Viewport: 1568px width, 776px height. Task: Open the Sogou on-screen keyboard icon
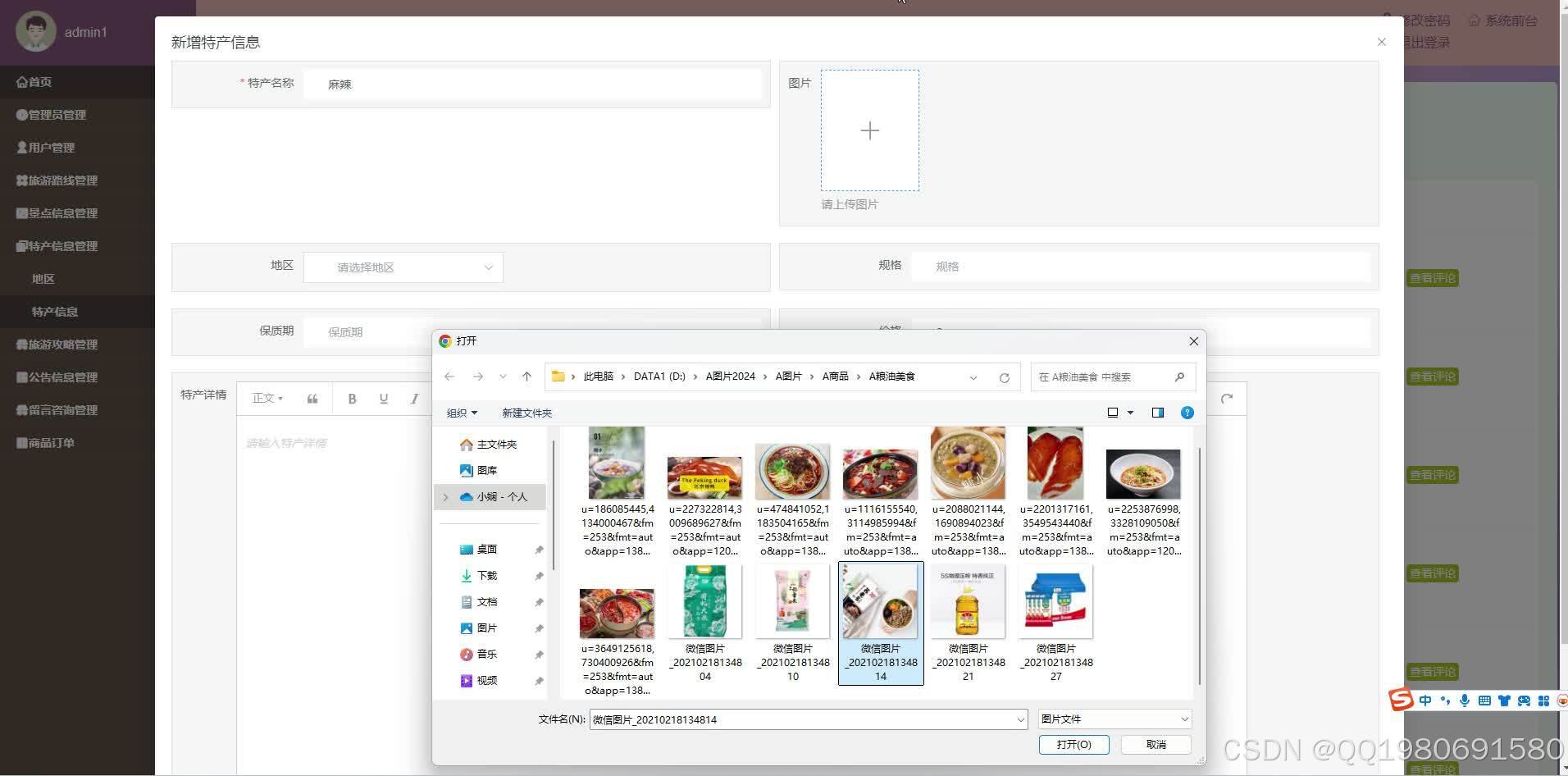click(x=1484, y=700)
